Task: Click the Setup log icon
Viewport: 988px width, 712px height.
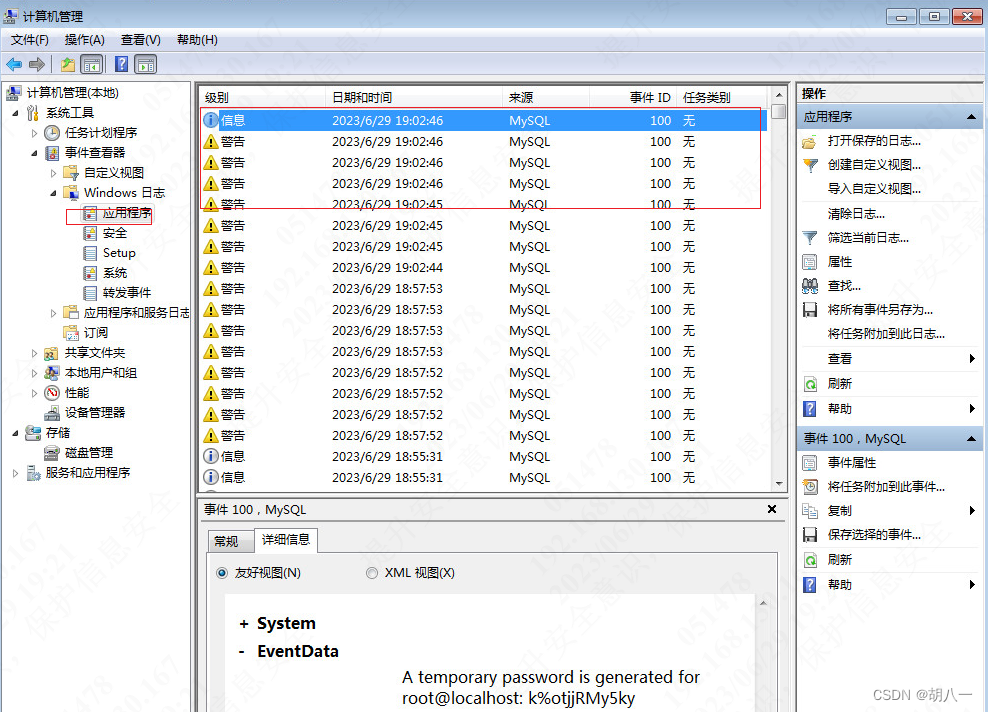Action: click(x=91, y=253)
